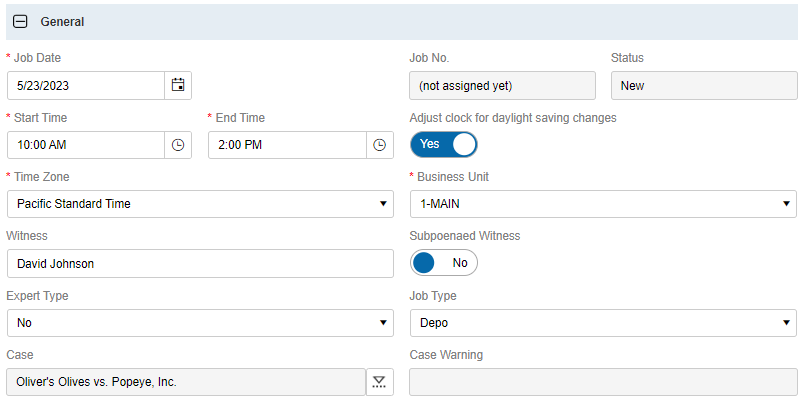Screen dimensions: 805x415
Task: Open the Start Time clock picker
Action: pyautogui.click(x=178, y=145)
